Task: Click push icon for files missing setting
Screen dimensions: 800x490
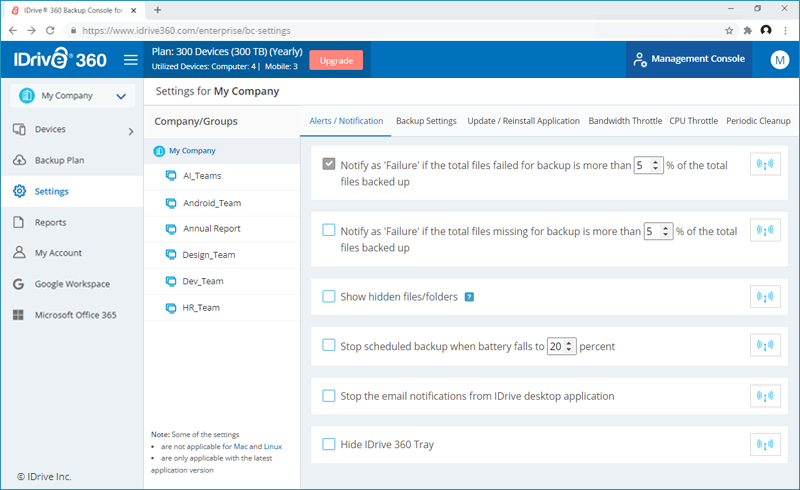Action: 765,230
